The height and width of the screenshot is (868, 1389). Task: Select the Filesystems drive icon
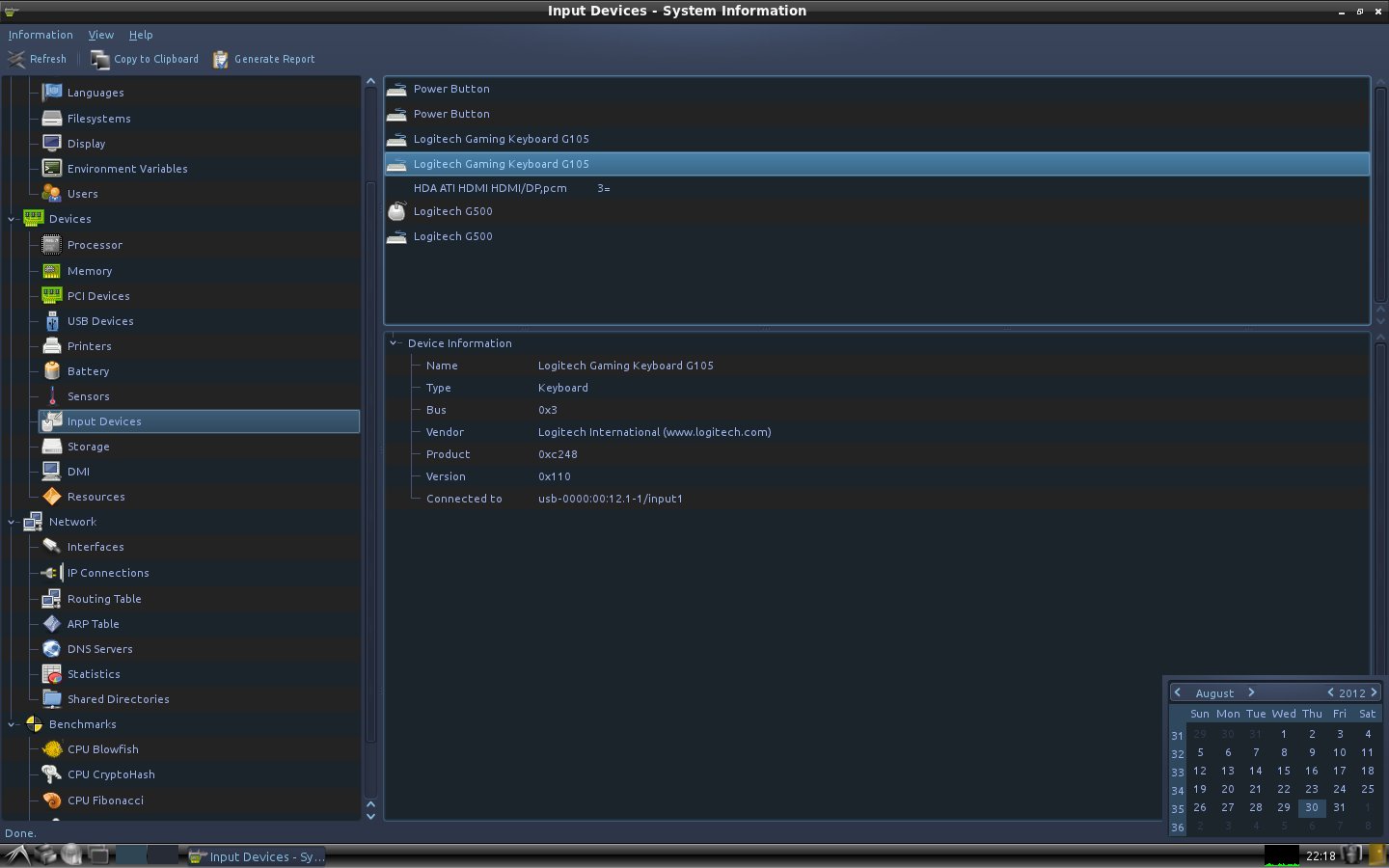52,119
